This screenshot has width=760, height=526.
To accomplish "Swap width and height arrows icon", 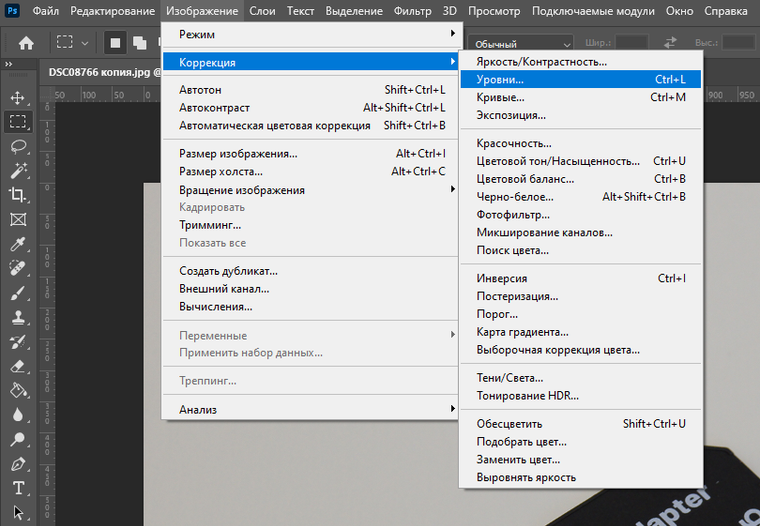I will click(670, 43).
